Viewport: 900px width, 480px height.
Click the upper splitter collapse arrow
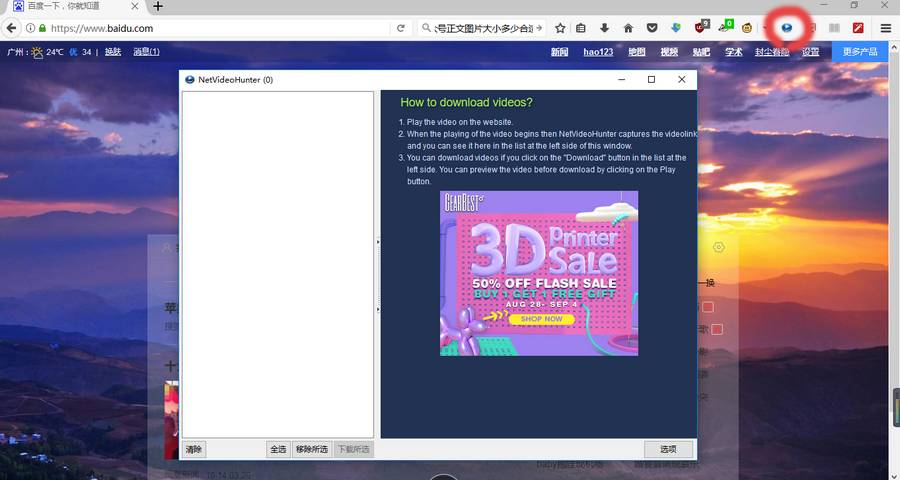tap(378, 242)
